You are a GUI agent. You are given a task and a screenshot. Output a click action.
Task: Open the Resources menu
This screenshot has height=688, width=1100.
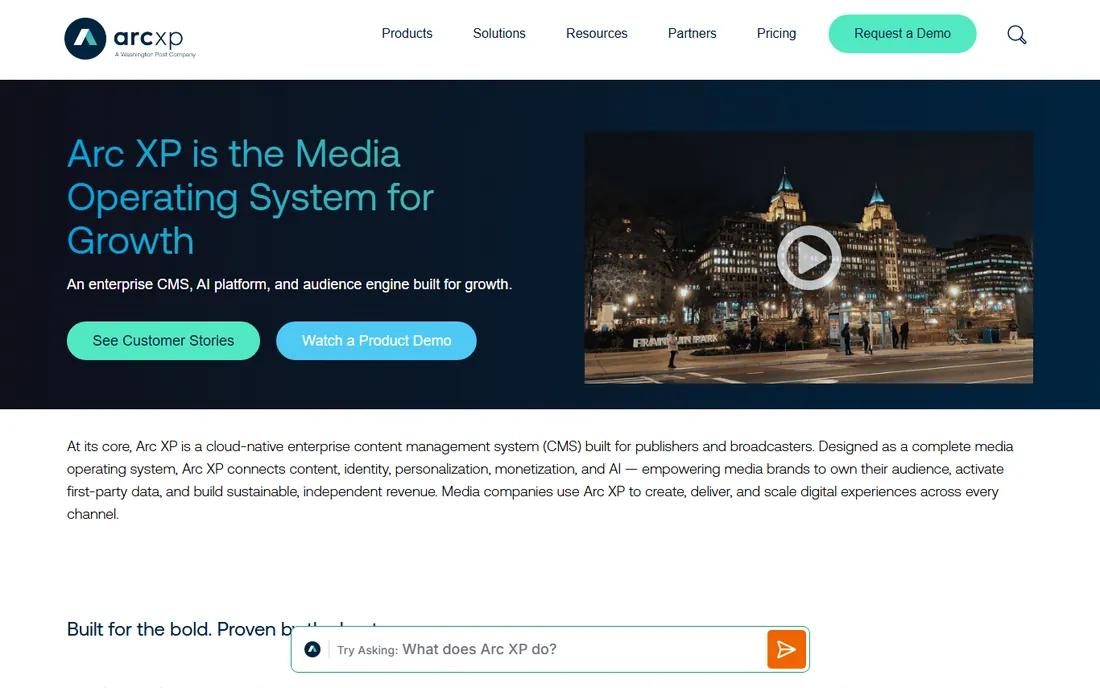[596, 34]
